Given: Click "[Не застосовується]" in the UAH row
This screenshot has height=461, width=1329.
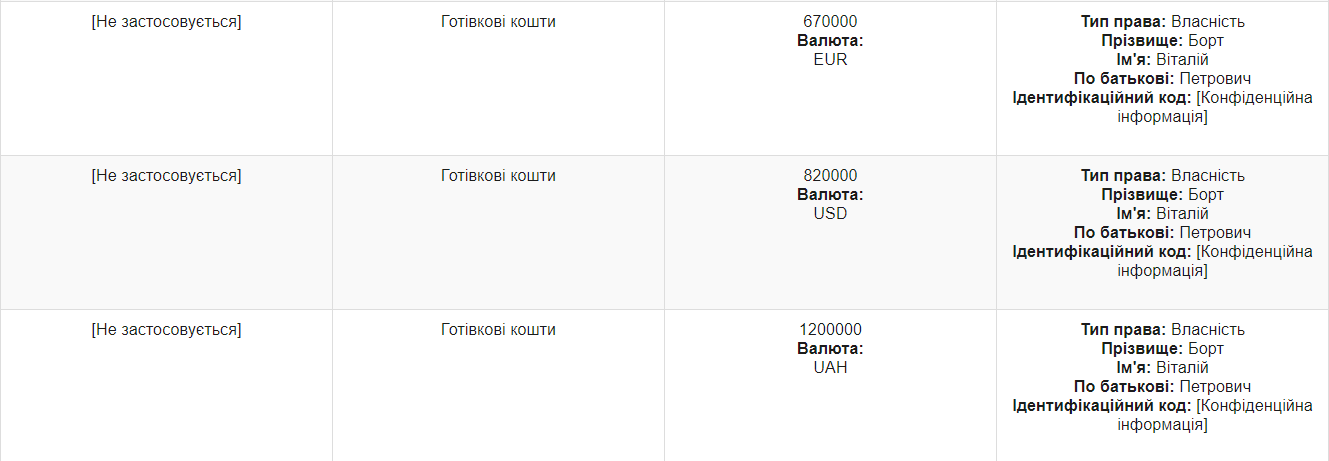Looking at the screenshot, I should click(166, 330).
